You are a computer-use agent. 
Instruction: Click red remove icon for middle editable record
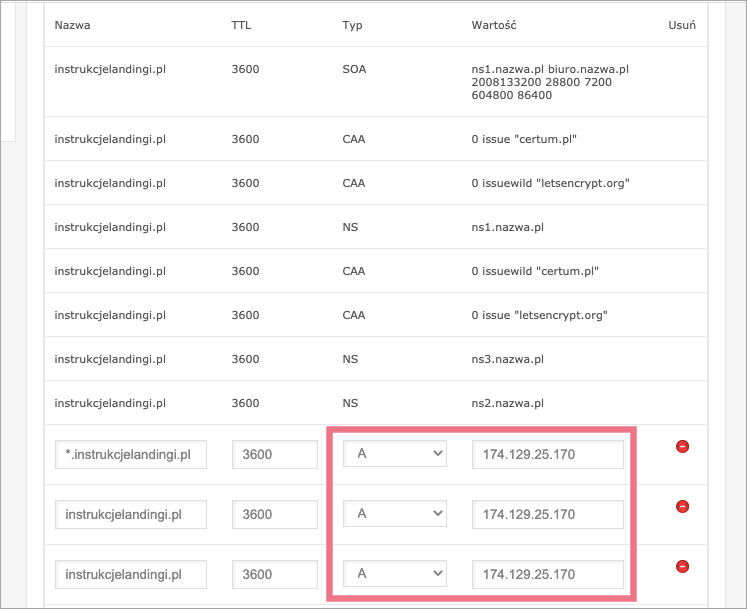pos(683,507)
